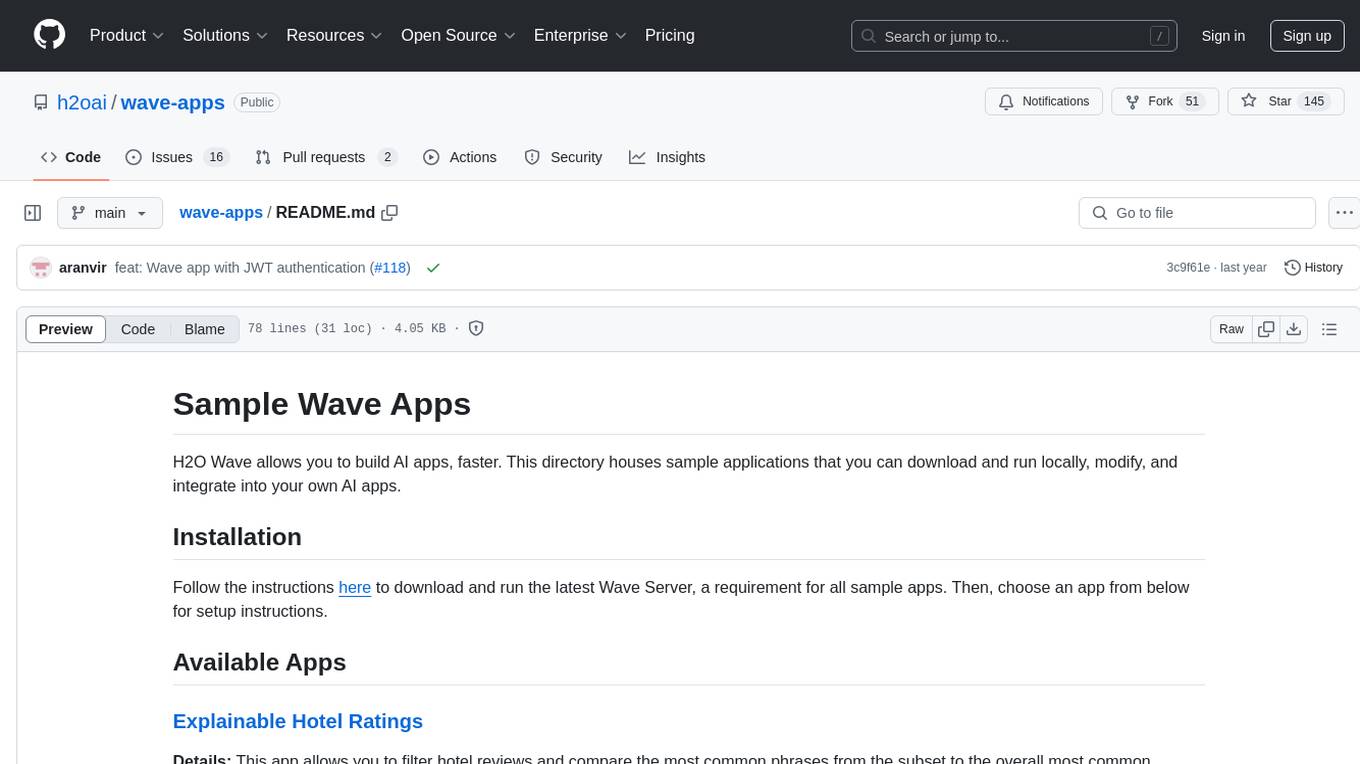Expand the Product menu
1360x764 pixels.
coord(127,35)
